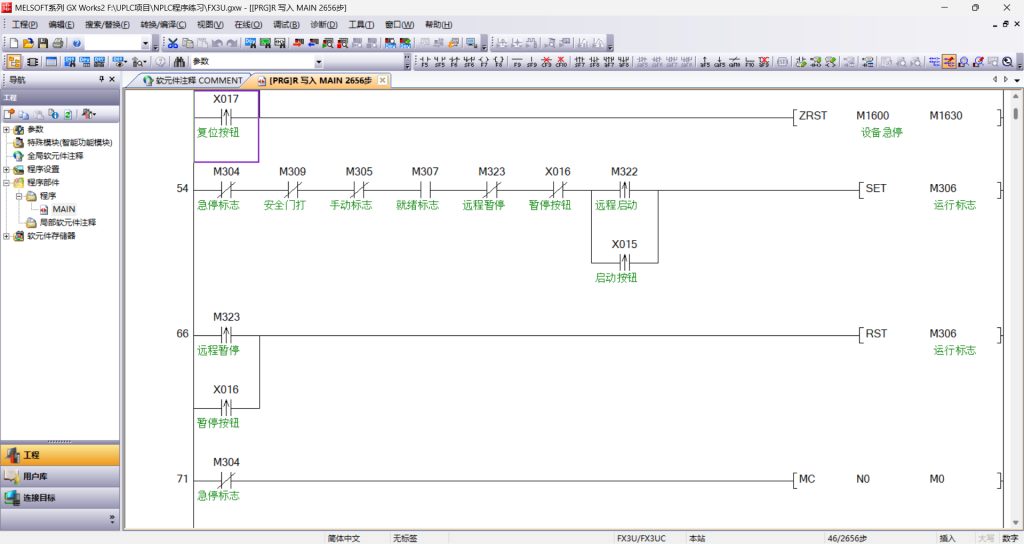The height and width of the screenshot is (544, 1024).
Task: Click the binoculars find device icon
Action: [179, 61]
